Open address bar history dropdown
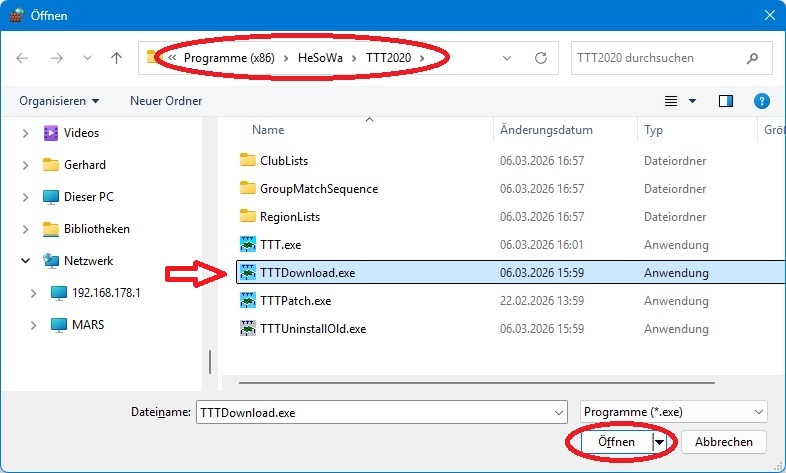The height and width of the screenshot is (473, 786). pyautogui.click(x=507, y=58)
